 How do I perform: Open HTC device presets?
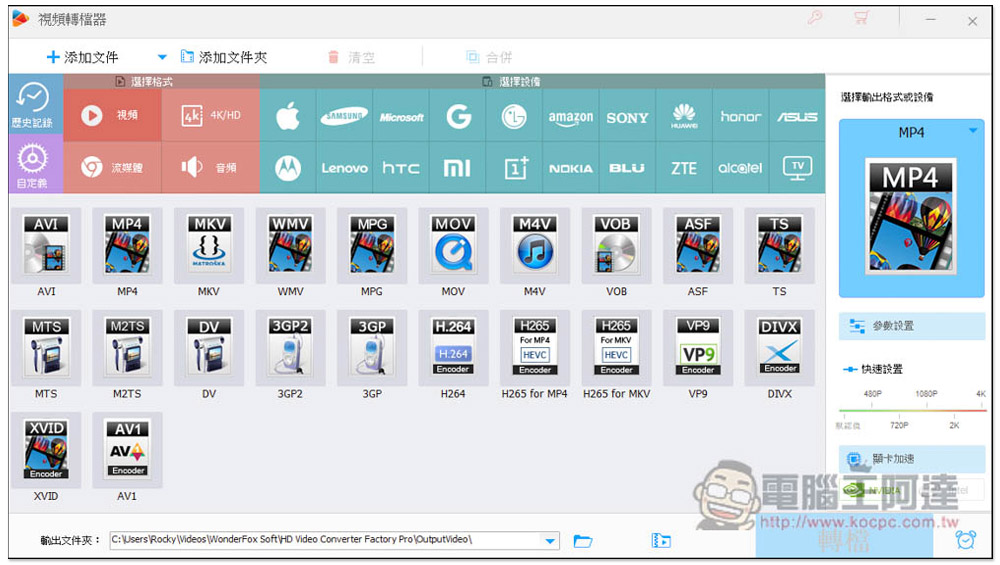coord(401,168)
